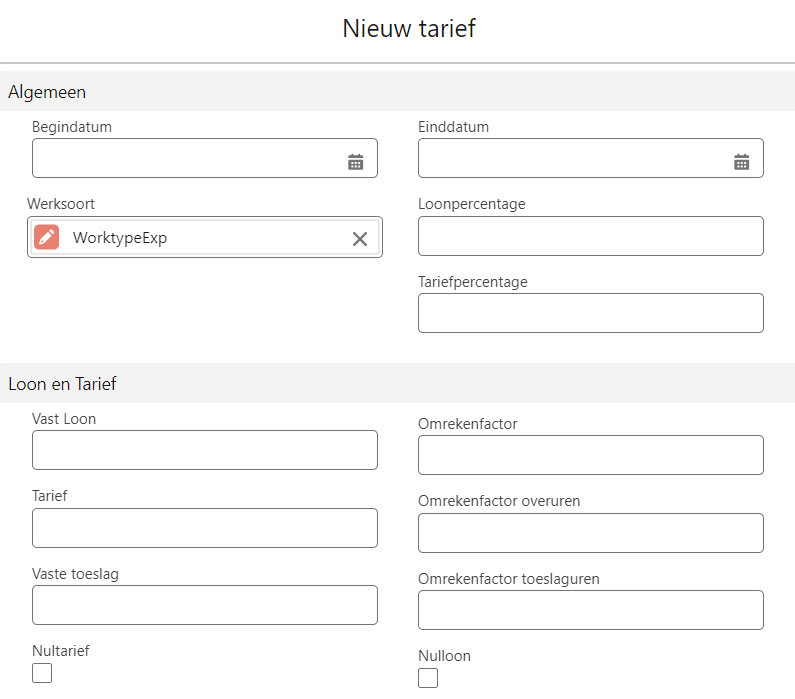
Task: Click the Omrekenfactor input field
Action: (590, 455)
